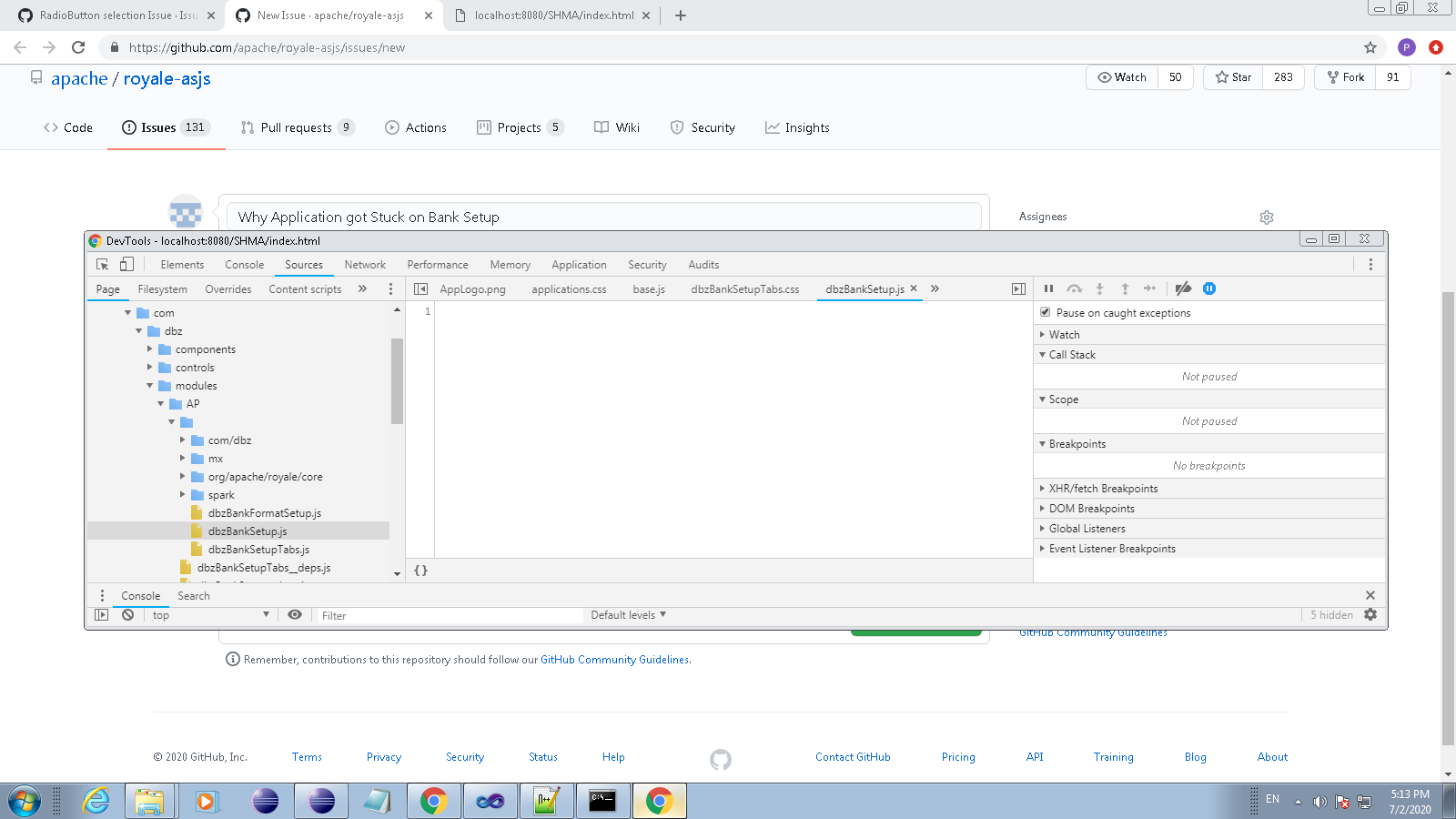The image size is (1456, 819).
Task: Expand the controls folder
Action: click(150, 368)
